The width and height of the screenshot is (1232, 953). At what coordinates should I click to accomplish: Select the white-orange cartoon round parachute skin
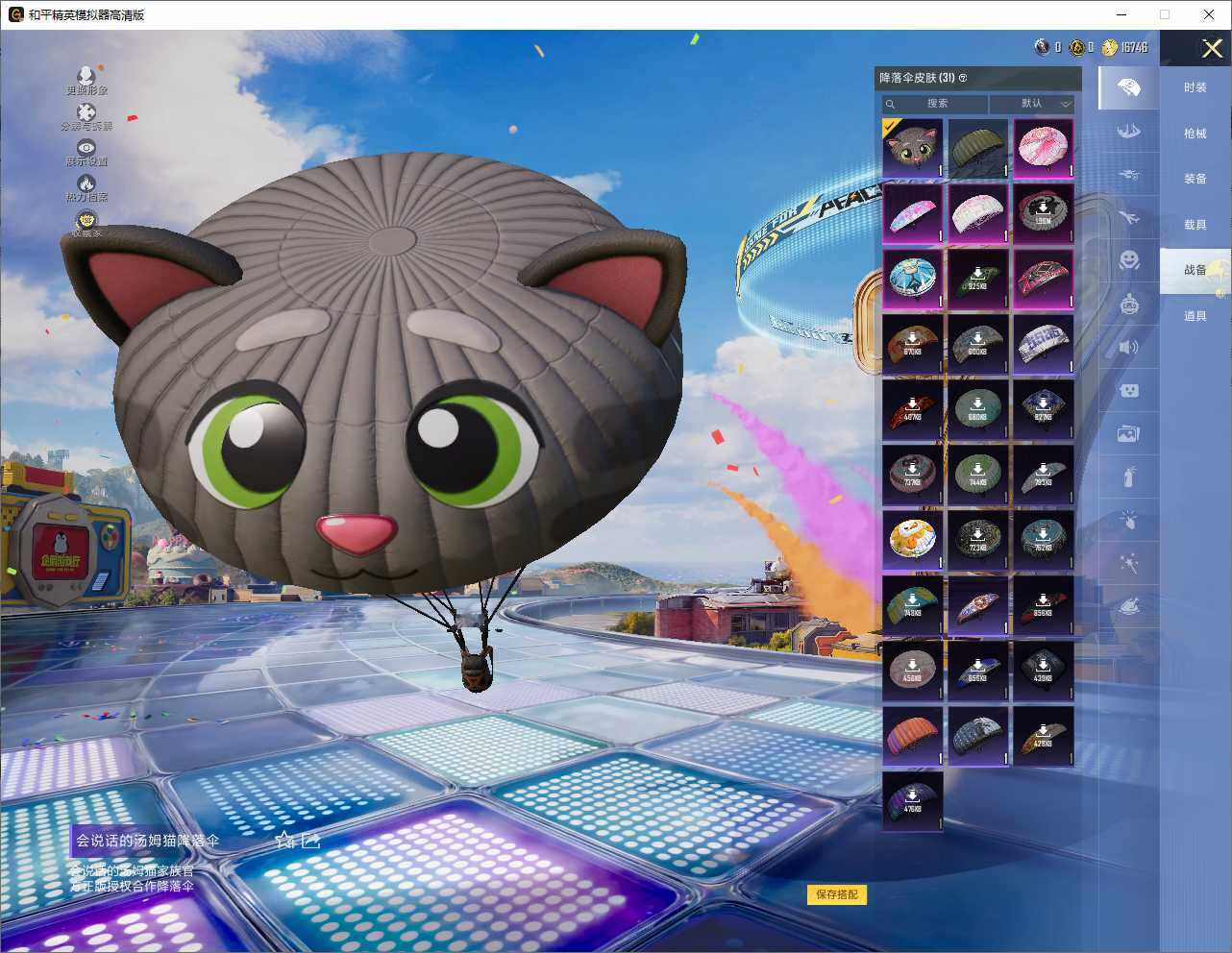coord(913,541)
